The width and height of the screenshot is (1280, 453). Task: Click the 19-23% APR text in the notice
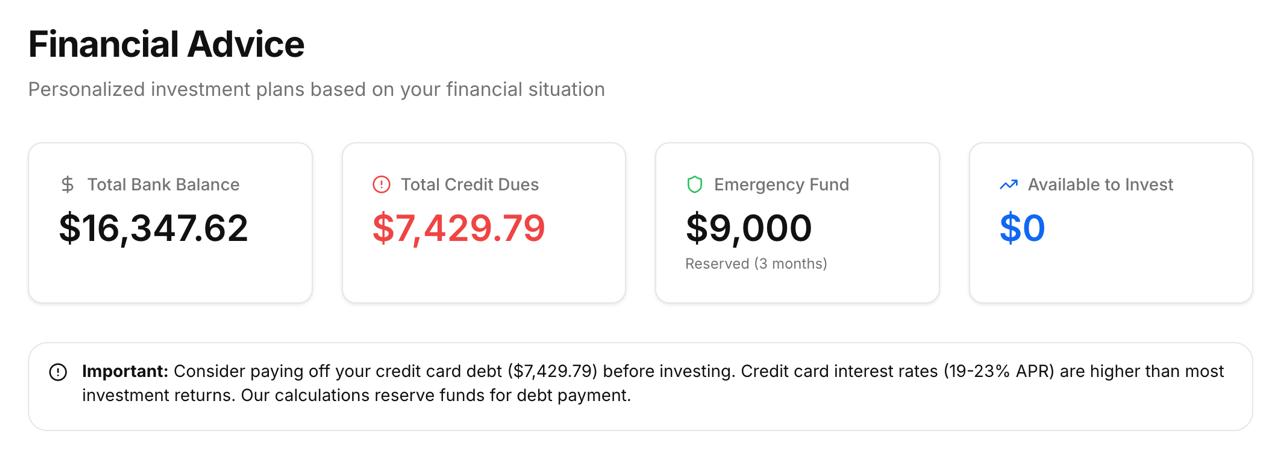pyautogui.click(x=1000, y=371)
